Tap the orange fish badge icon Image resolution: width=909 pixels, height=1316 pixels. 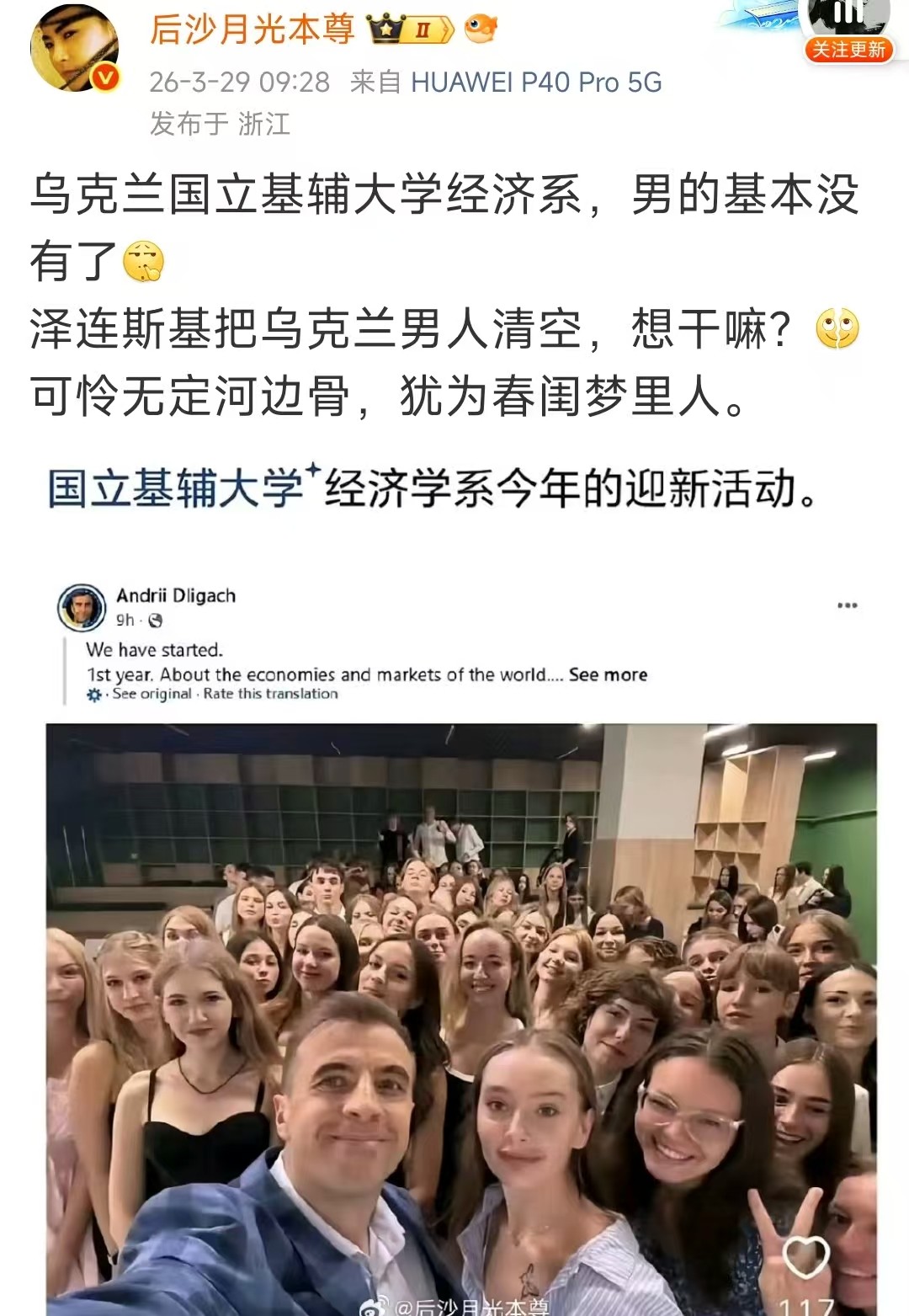click(481, 29)
